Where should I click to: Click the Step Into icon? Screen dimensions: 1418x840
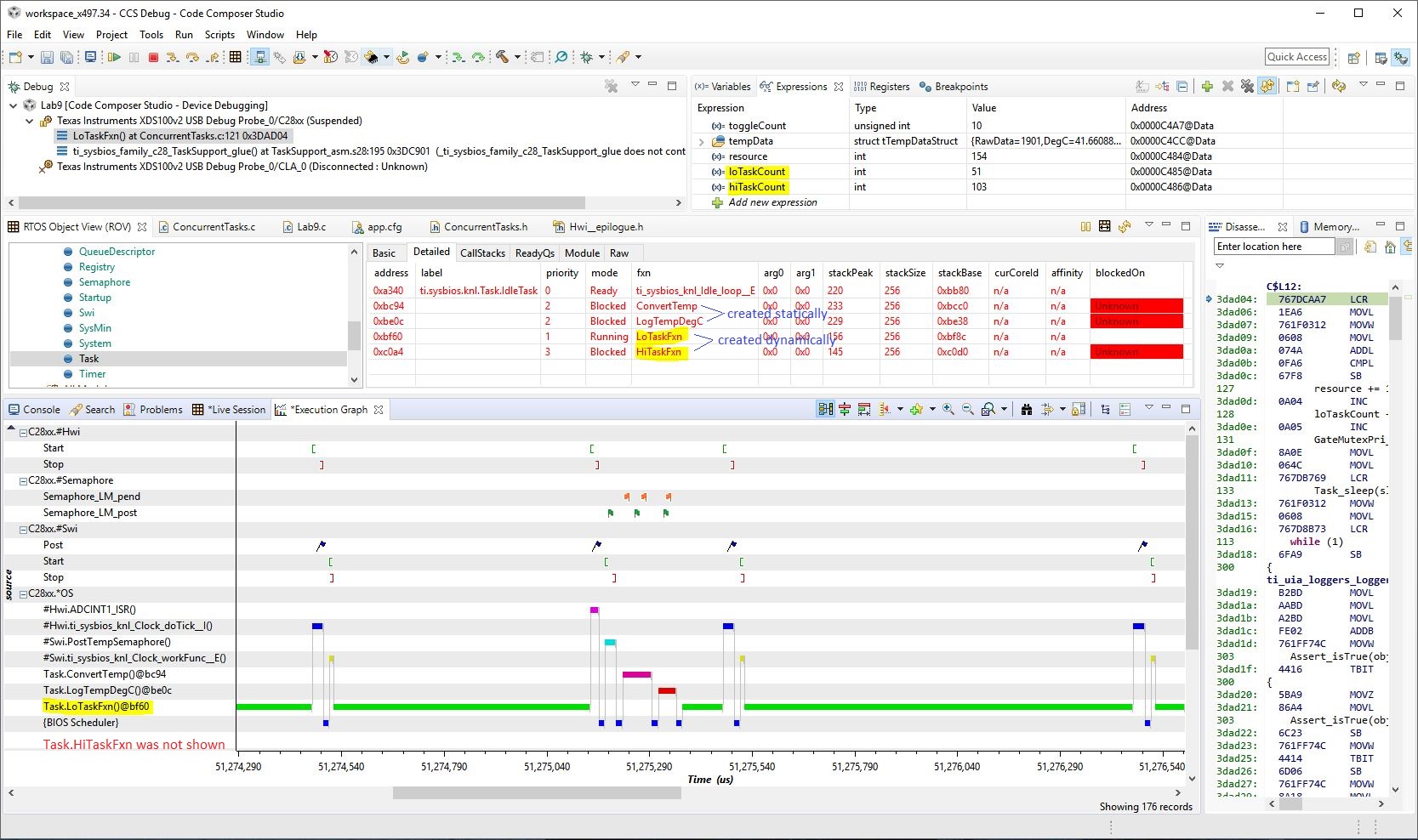tap(173, 57)
